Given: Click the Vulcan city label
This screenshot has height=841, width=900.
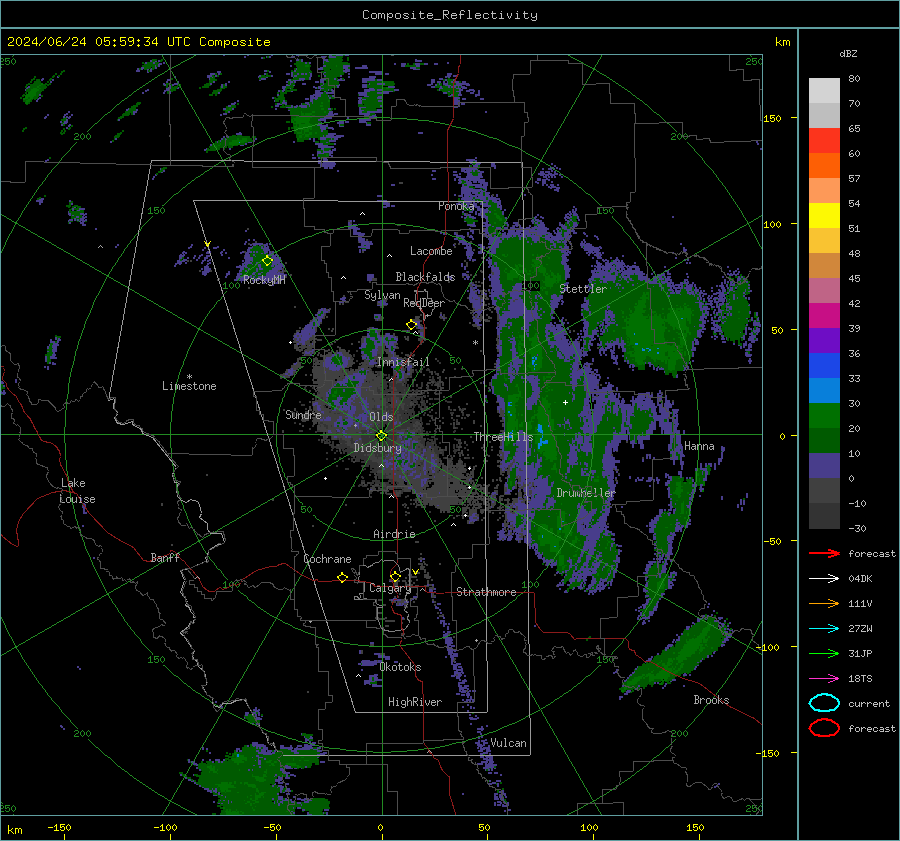Looking at the screenshot, I should pos(508,743).
